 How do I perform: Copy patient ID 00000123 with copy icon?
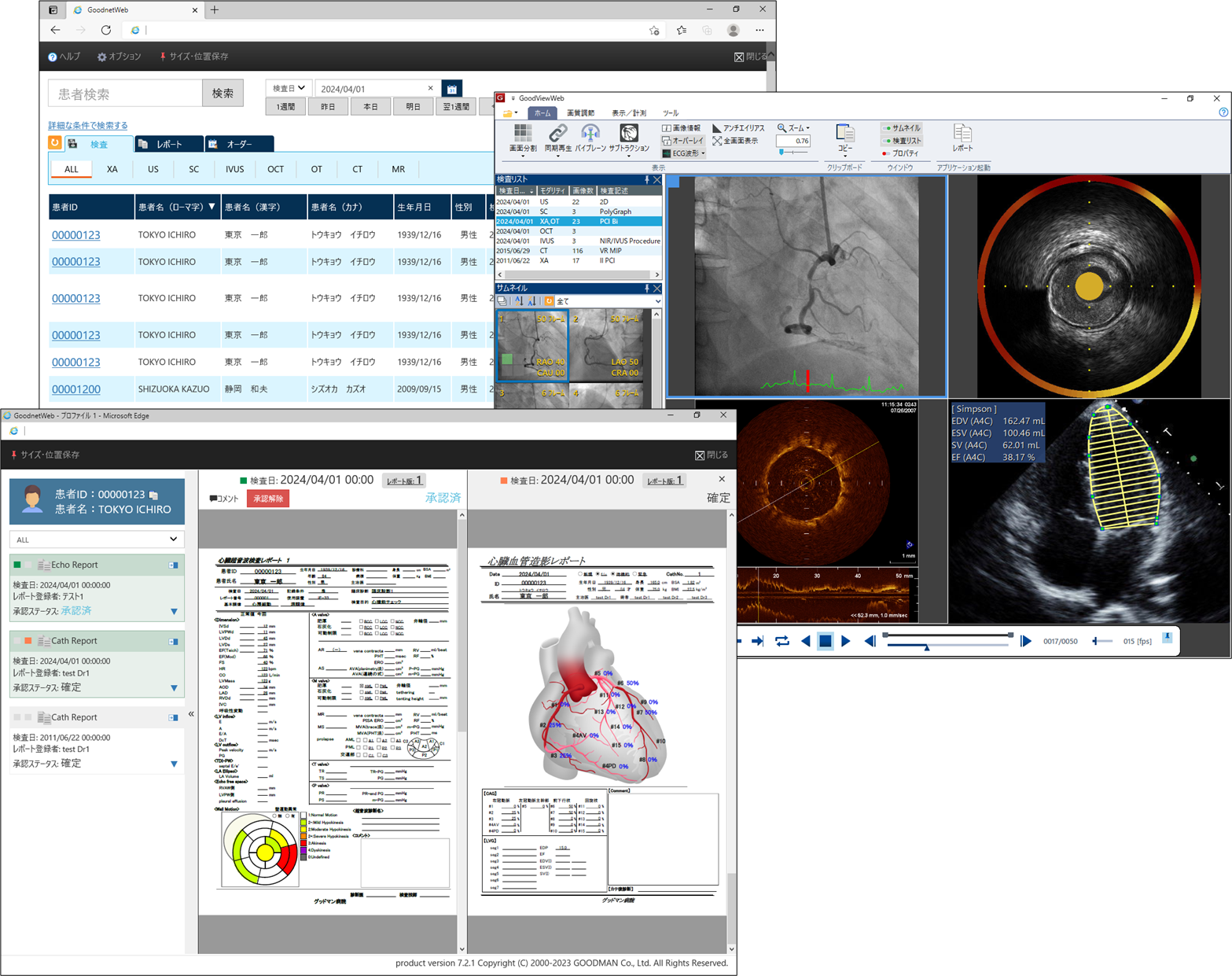[154, 495]
